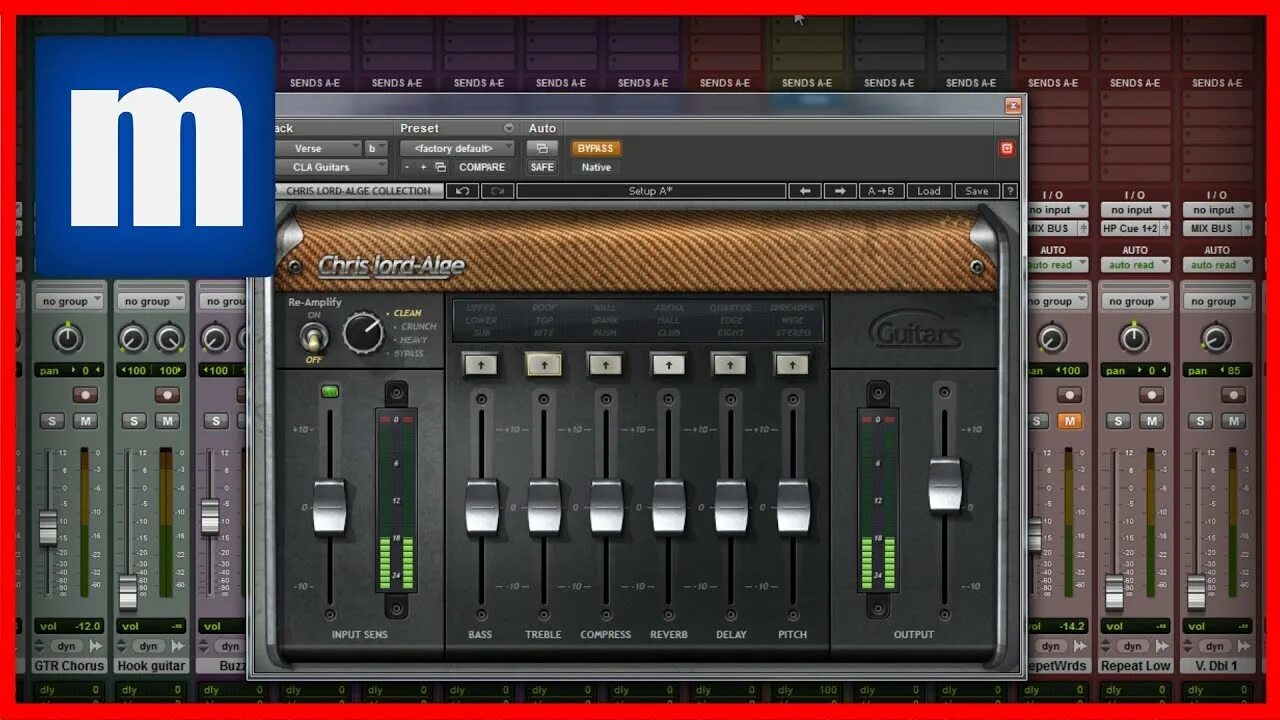Screen dimensions: 1280x720
Task: Click the up-arrow button above the TREBLE fader
Action: pyautogui.click(x=544, y=365)
